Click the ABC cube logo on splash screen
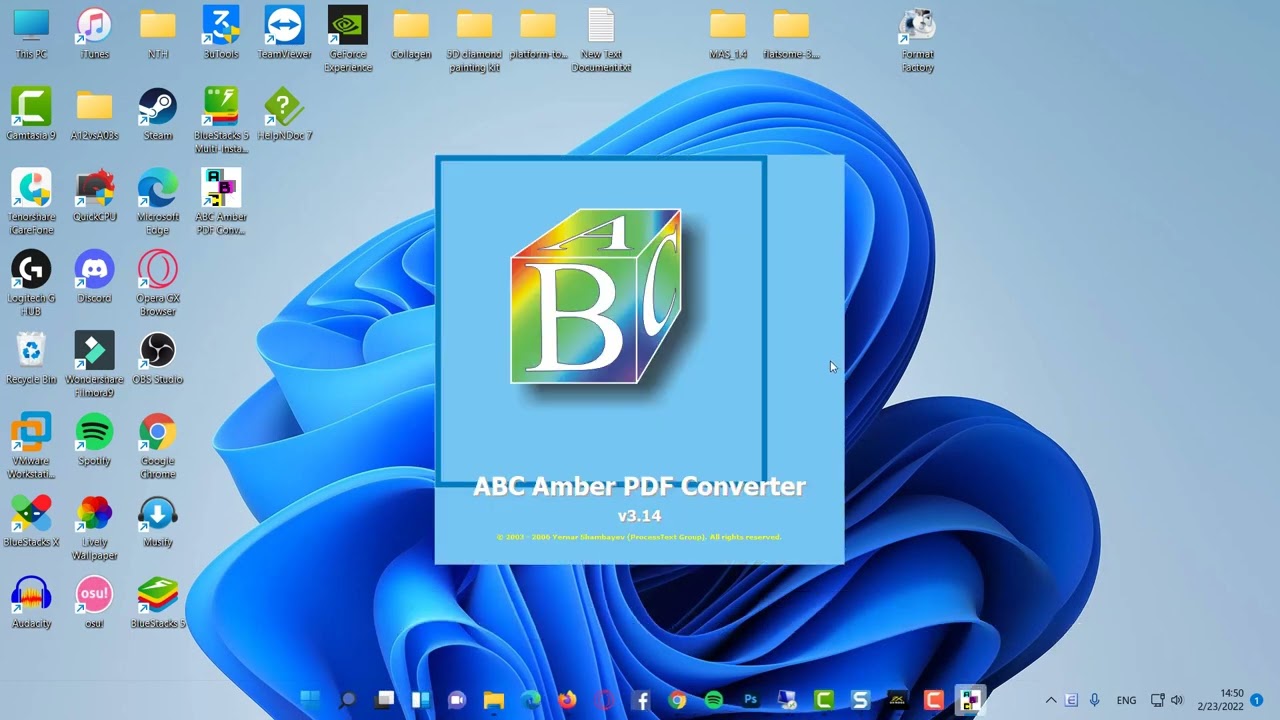1280x720 pixels. [x=597, y=296]
